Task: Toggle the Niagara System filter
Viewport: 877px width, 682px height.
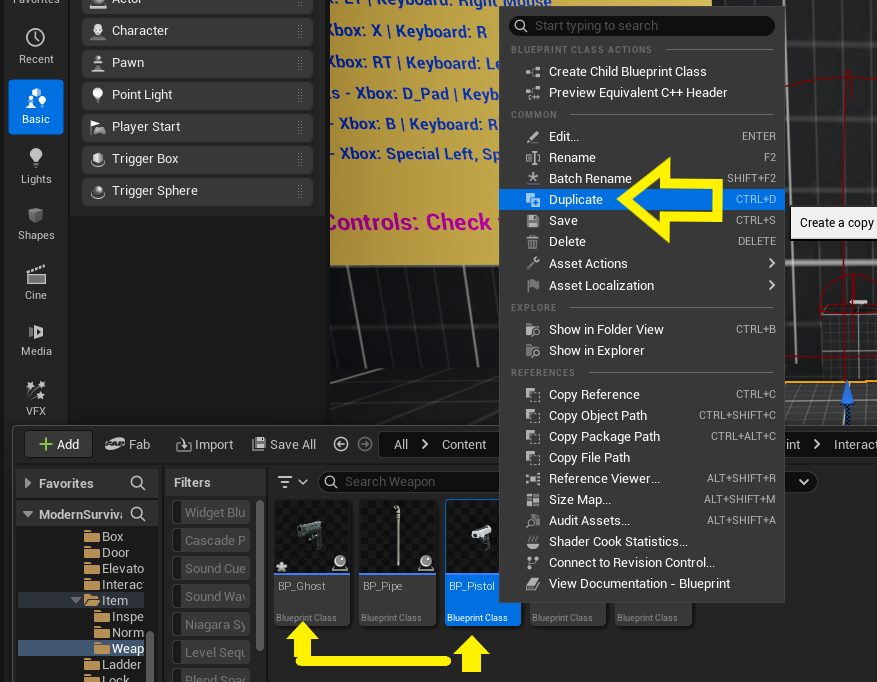Action: [214, 625]
